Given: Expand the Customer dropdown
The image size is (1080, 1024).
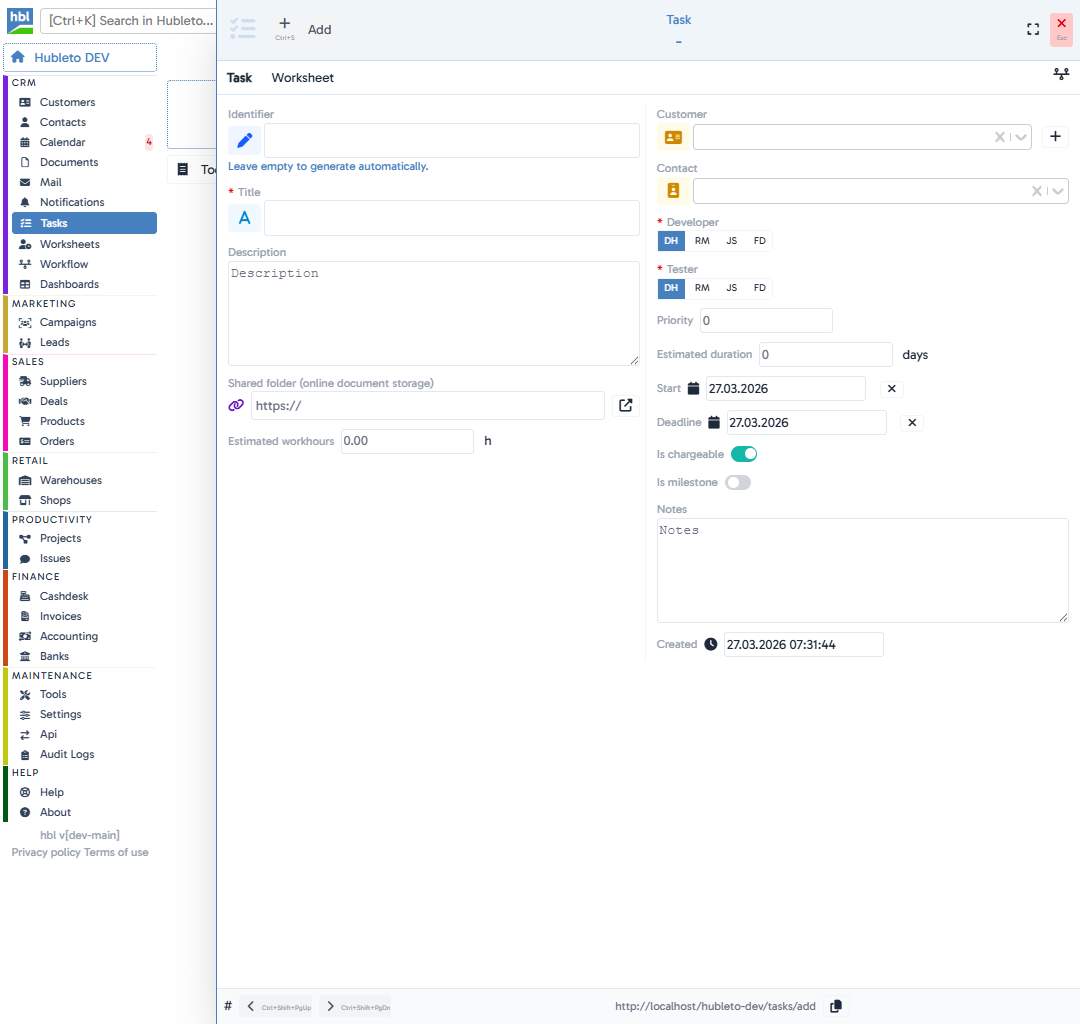Looking at the screenshot, I should 1020,138.
